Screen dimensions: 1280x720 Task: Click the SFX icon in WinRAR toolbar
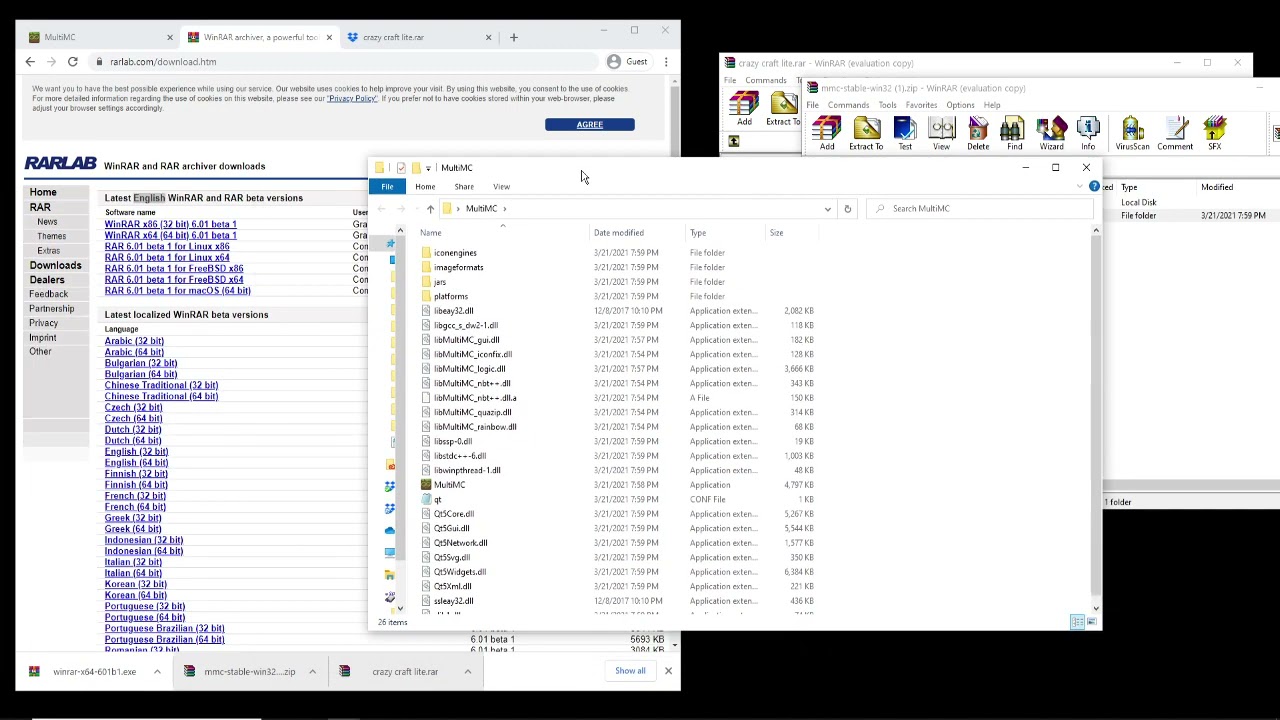(1214, 134)
